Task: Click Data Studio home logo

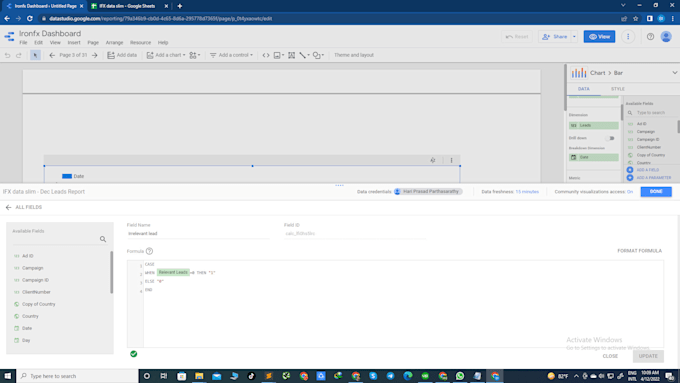Action: 9,36
